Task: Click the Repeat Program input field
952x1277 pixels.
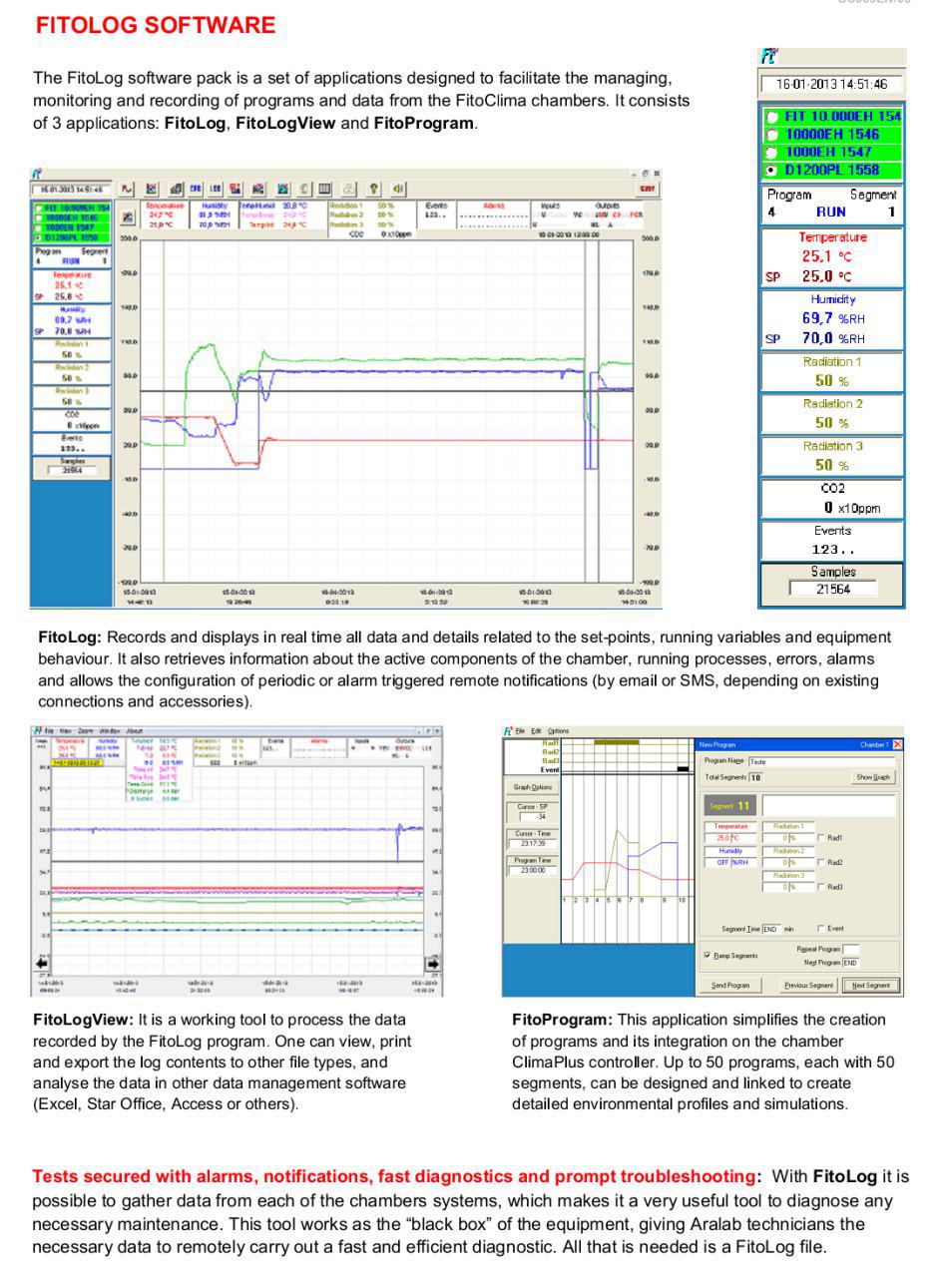Action: click(x=850, y=949)
